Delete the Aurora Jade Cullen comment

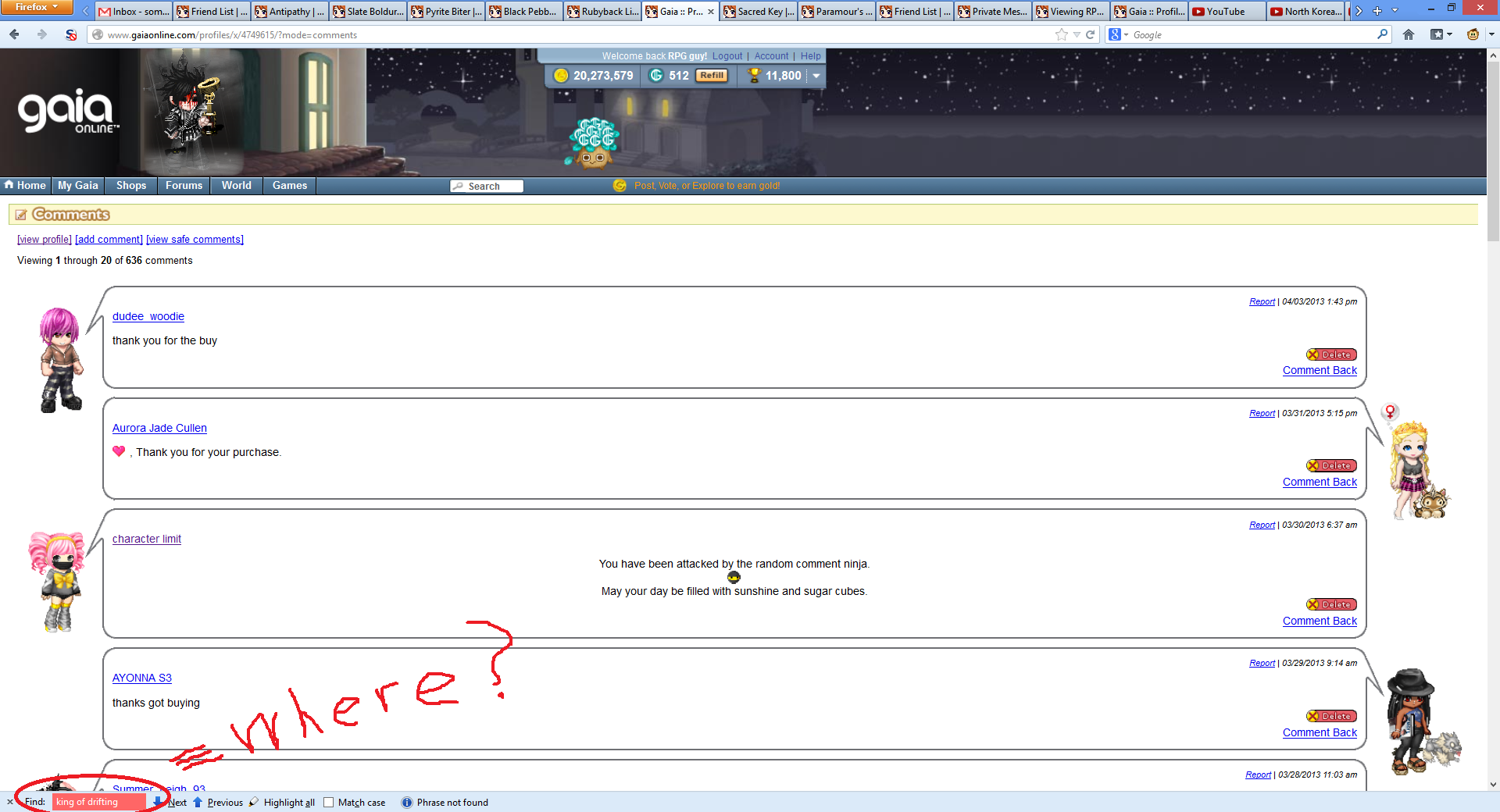click(x=1331, y=465)
